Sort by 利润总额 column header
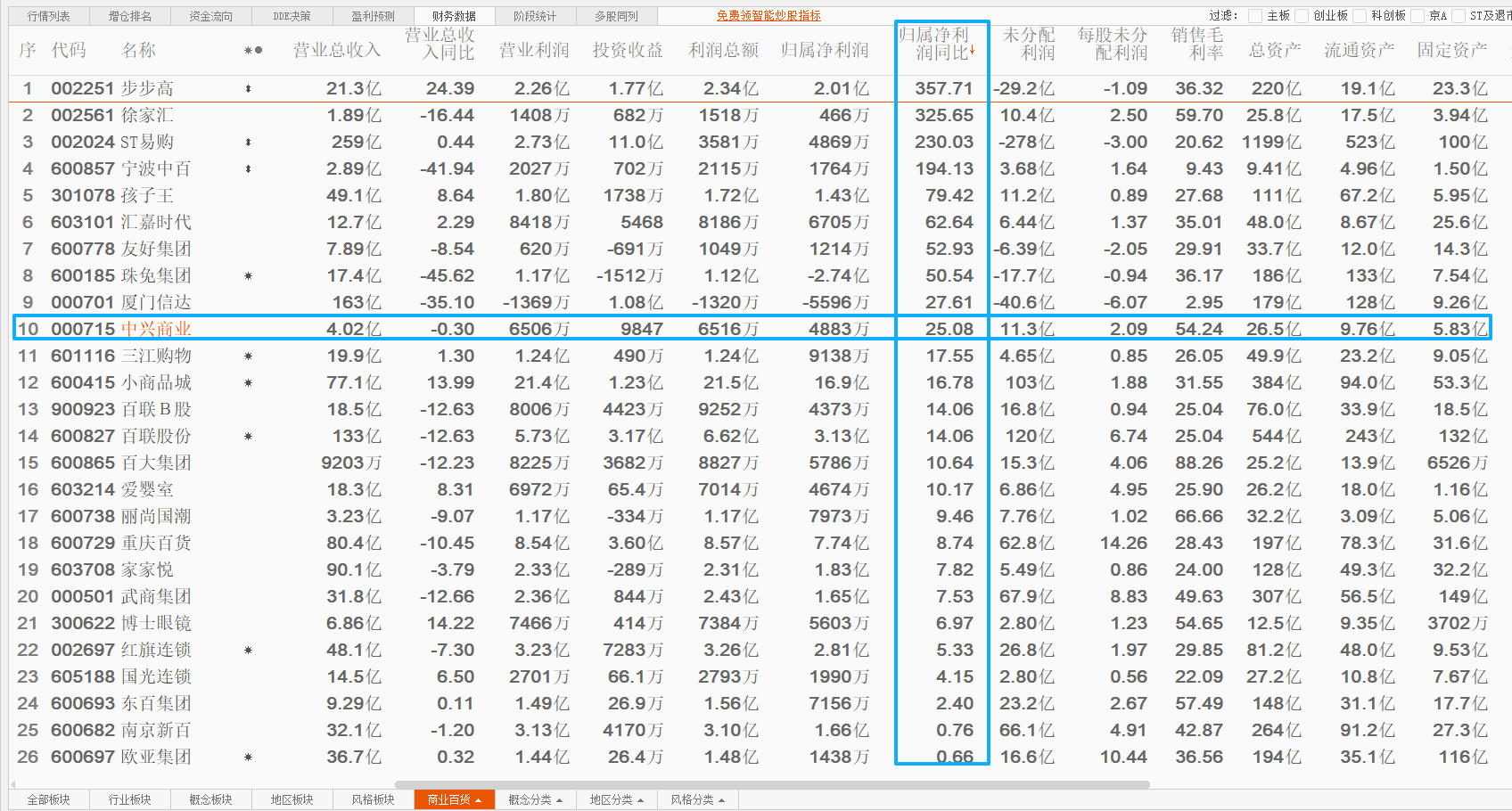 (x=723, y=50)
